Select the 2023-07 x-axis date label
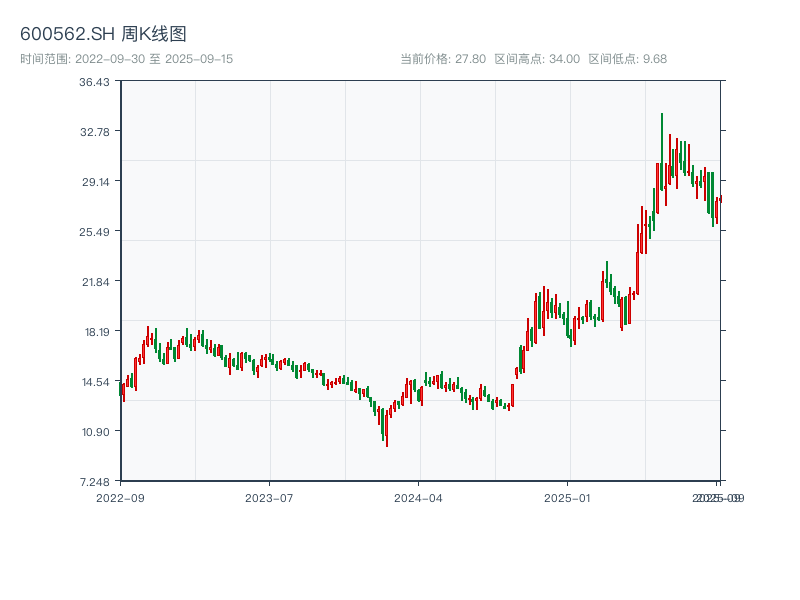 tap(270, 497)
